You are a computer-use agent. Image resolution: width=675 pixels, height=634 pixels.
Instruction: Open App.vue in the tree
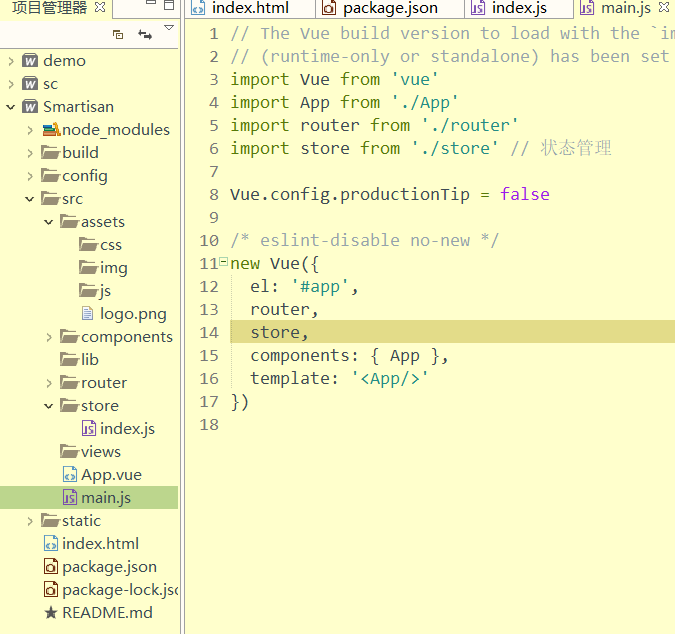pos(111,475)
